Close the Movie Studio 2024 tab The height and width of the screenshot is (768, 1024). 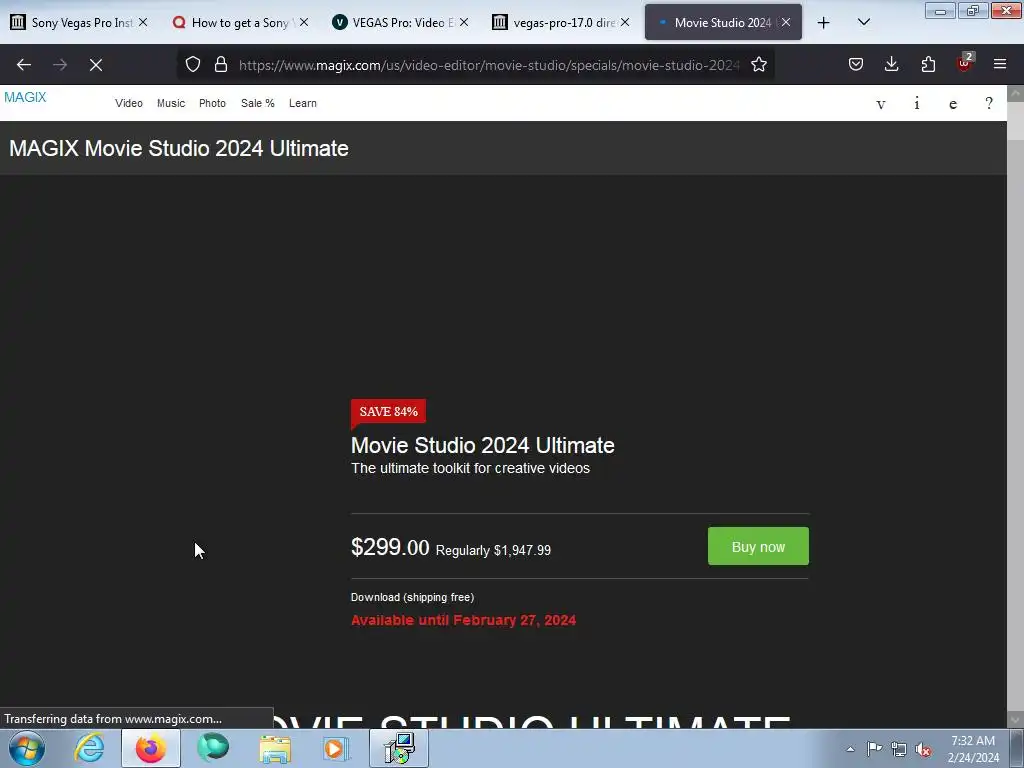click(x=786, y=22)
